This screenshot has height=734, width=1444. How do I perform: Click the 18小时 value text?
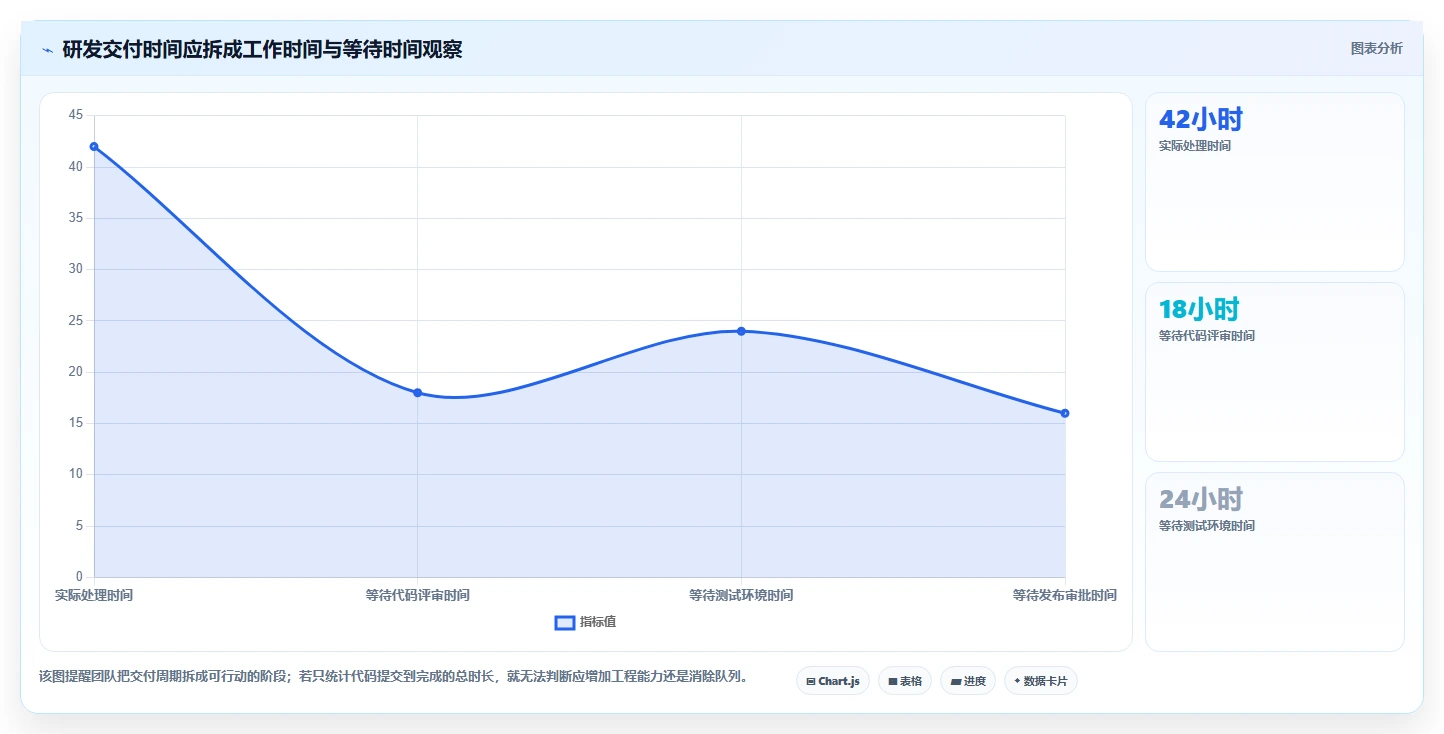1199,310
